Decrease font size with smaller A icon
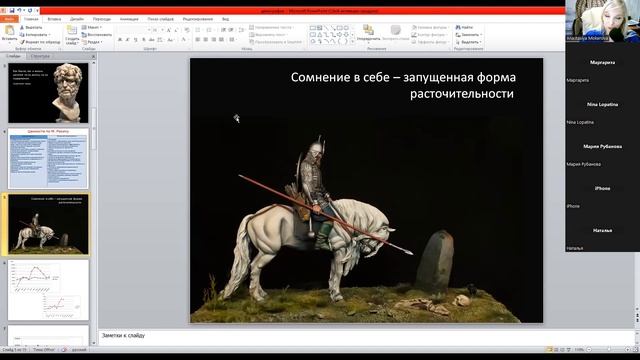This screenshot has width=640, height=360. [x=176, y=30]
